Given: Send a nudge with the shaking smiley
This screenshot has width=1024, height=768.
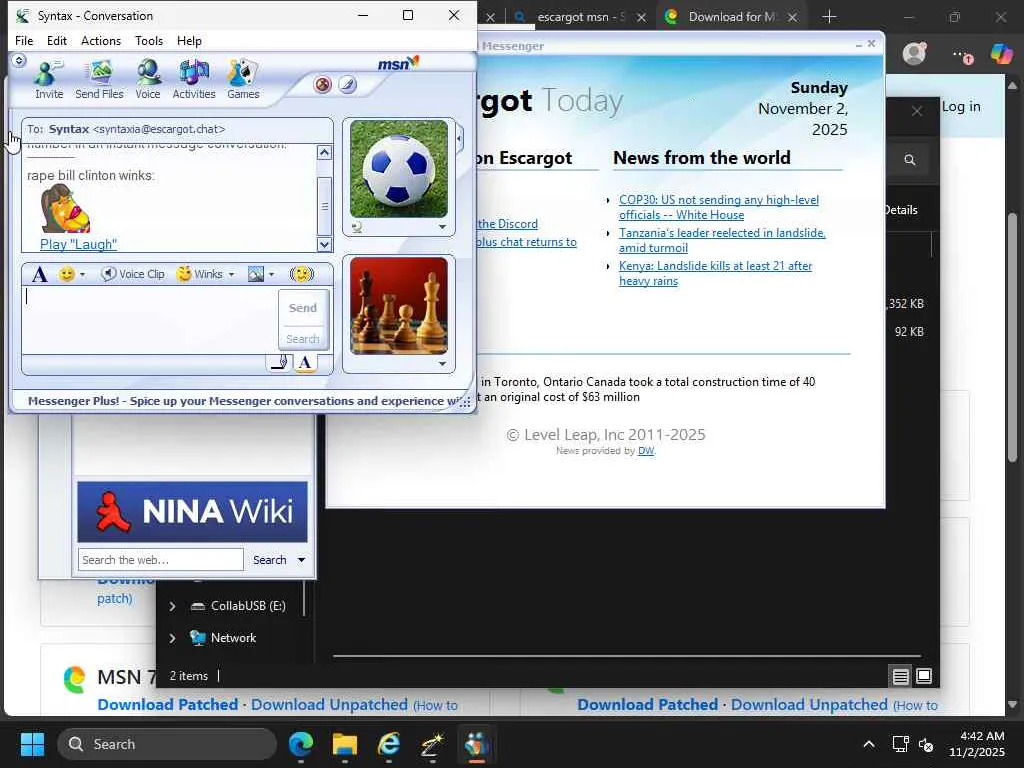Looking at the screenshot, I should click(301, 274).
